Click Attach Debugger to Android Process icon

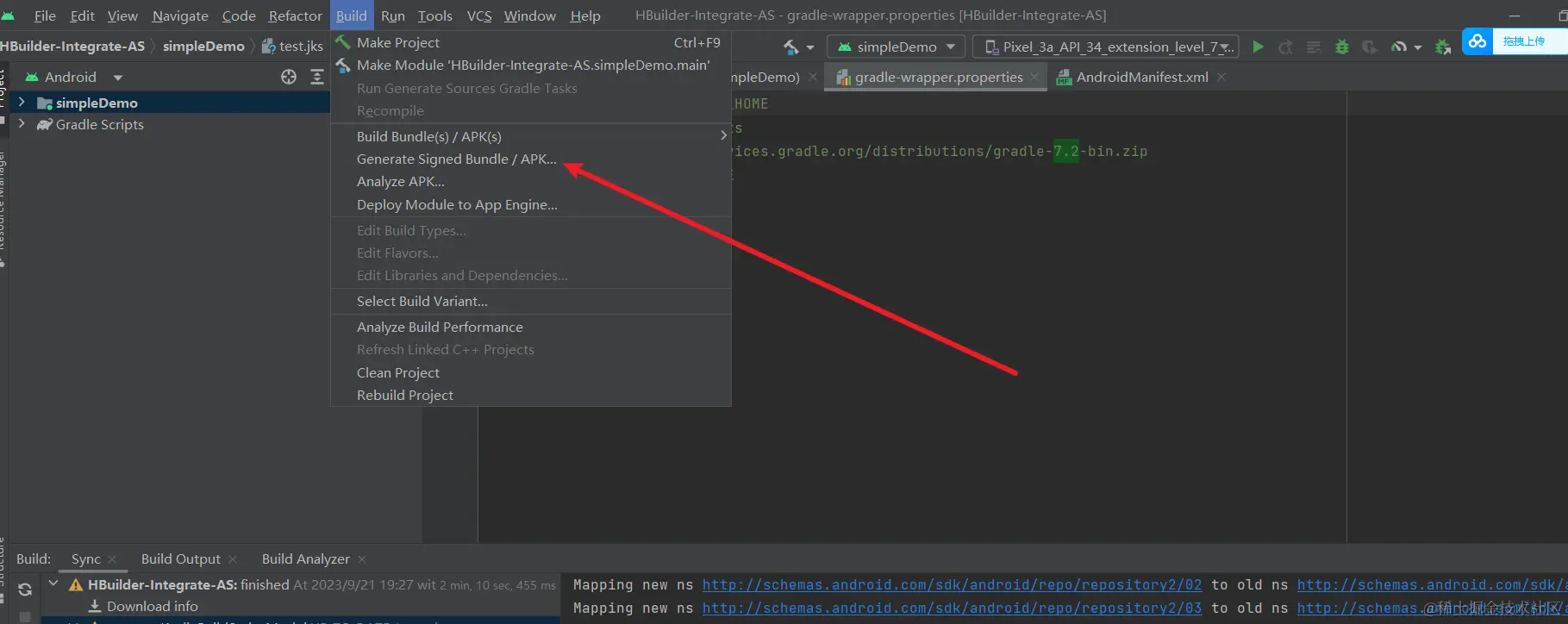tap(1442, 47)
